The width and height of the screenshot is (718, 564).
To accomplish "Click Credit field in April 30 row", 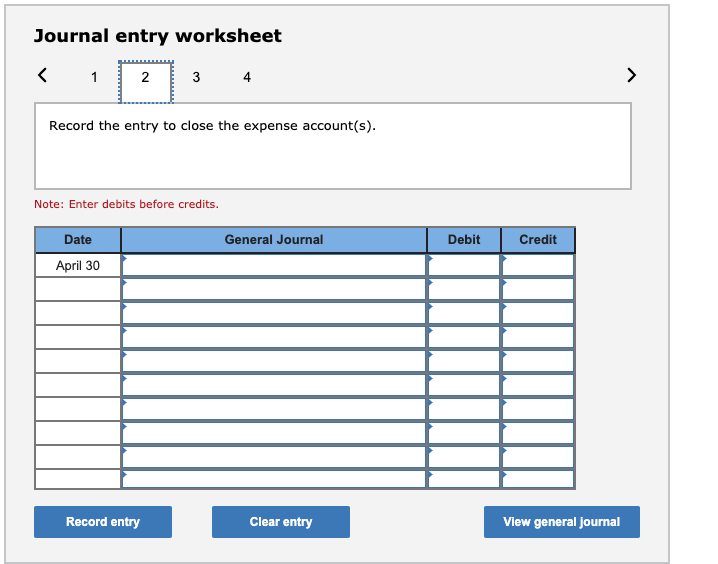I will [x=538, y=266].
